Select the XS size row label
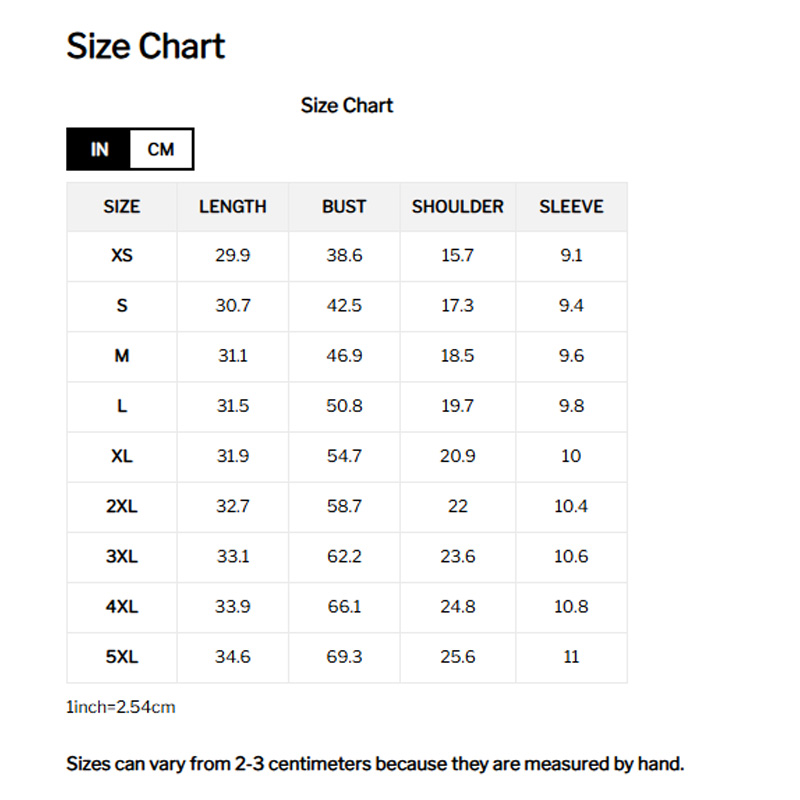800x800 pixels. click(x=122, y=256)
